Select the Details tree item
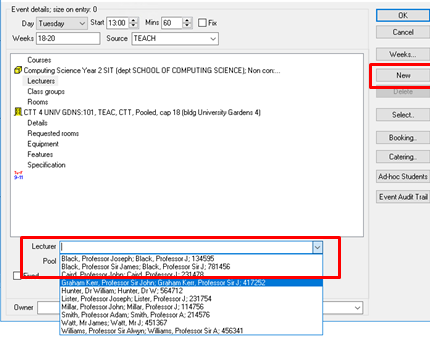 [x=37, y=123]
